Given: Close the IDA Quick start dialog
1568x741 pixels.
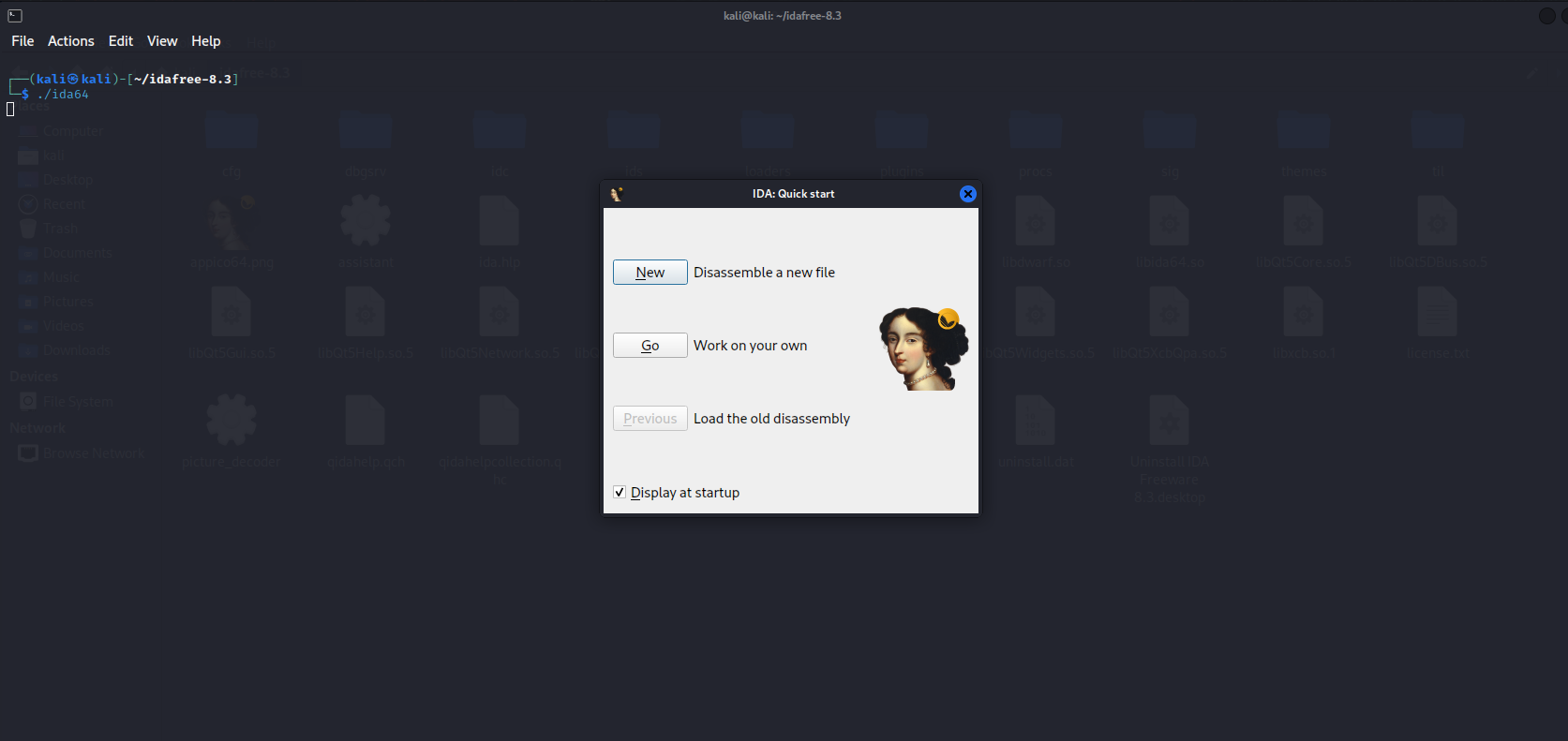Looking at the screenshot, I should (967, 194).
